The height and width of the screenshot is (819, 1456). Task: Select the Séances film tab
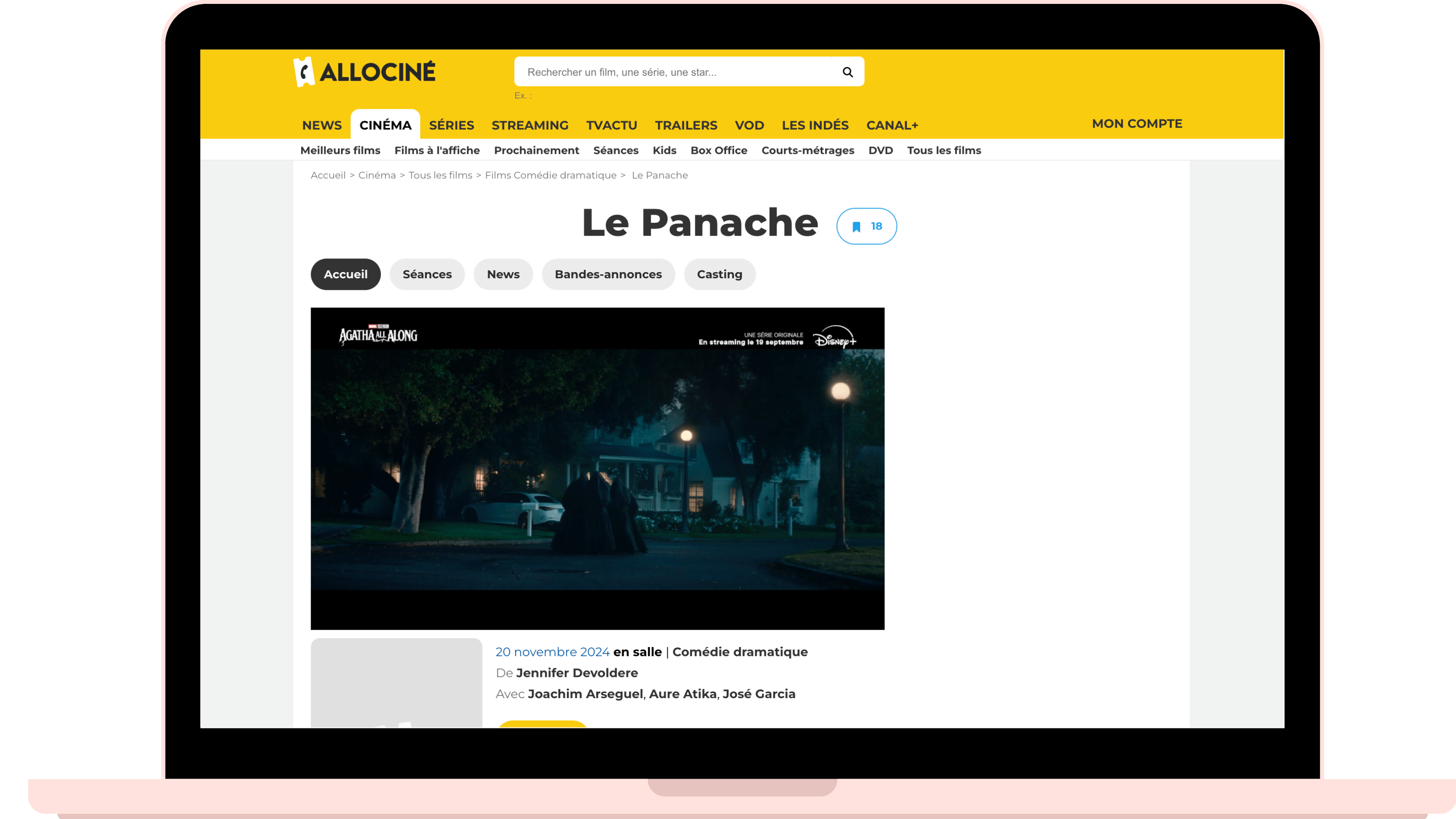pyautogui.click(x=427, y=274)
